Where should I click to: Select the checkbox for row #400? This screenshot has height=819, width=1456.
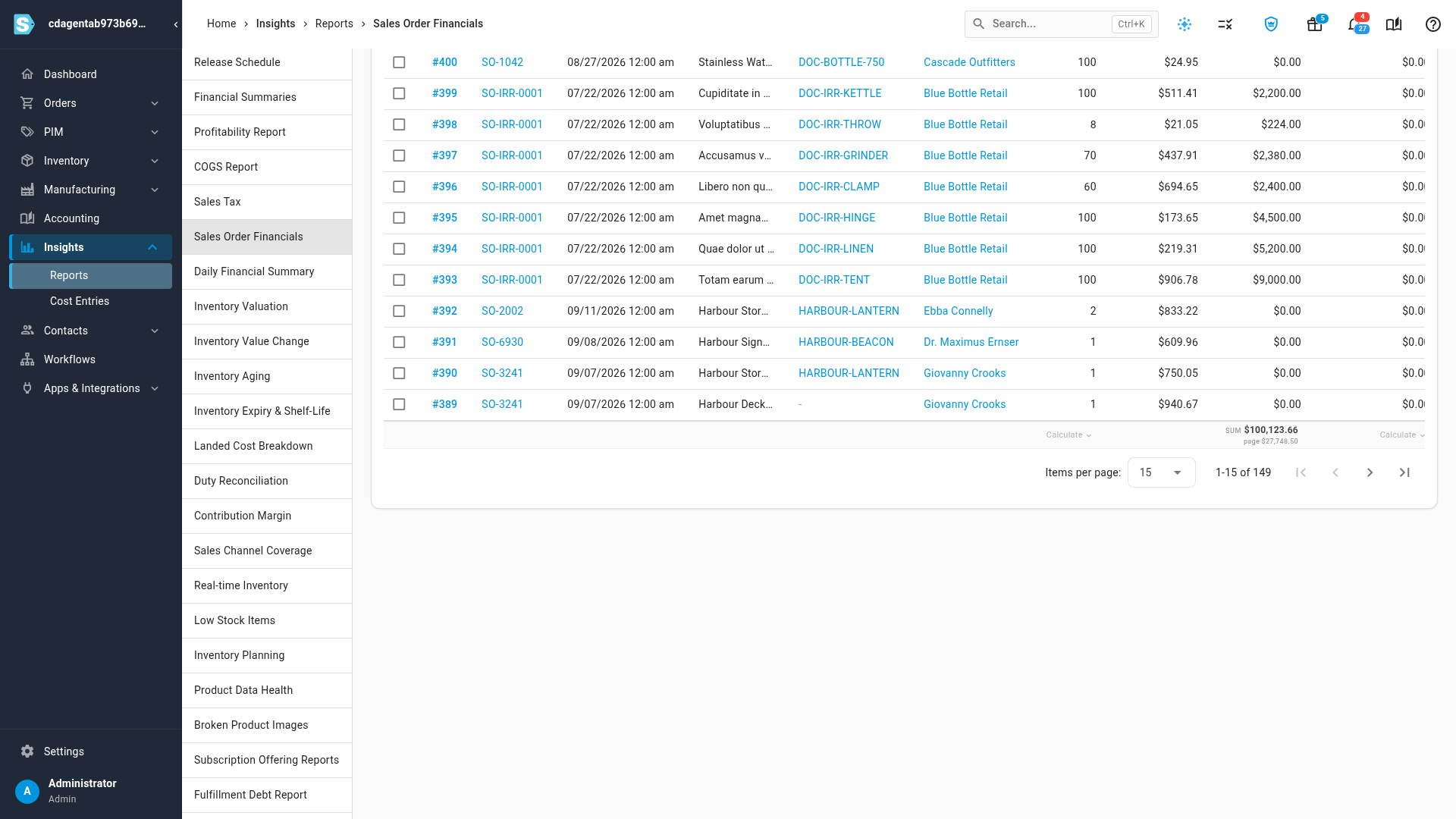tap(399, 62)
